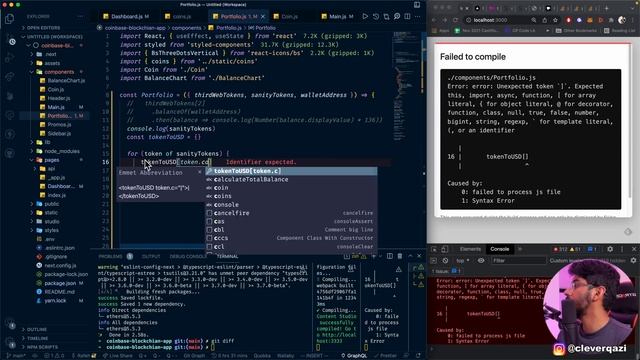This screenshot has width=640, height=360.
Task: Toggle the layout icon in VS Code title bar
Action: [417, 5]
